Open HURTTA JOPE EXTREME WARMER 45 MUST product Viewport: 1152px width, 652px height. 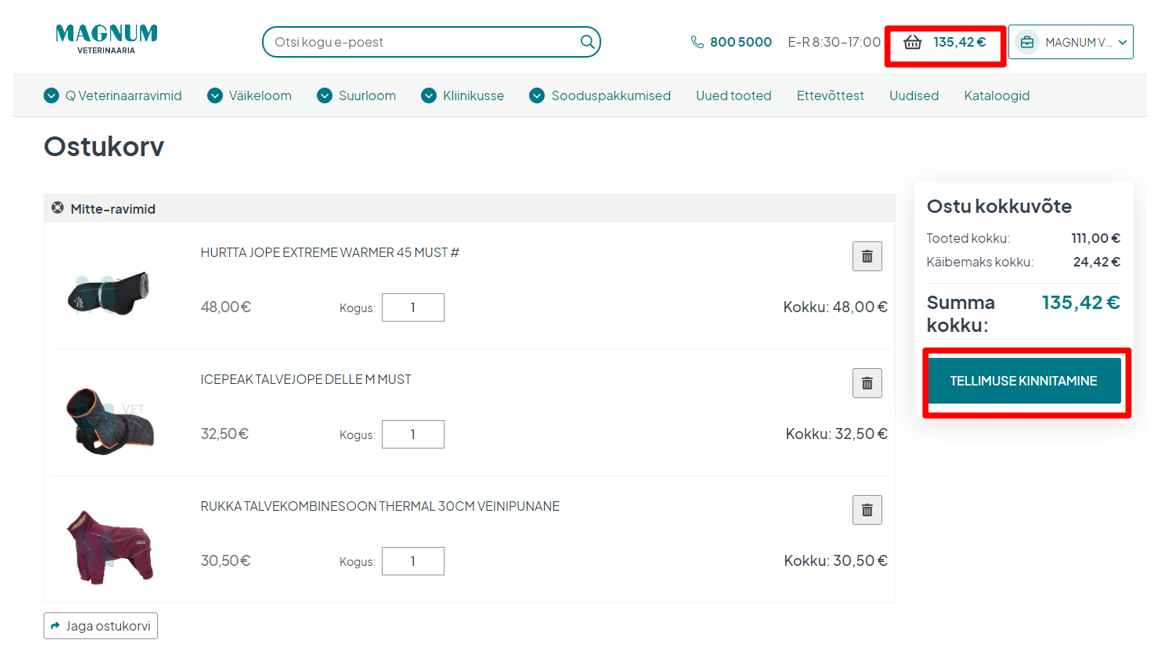coord(330,252)
